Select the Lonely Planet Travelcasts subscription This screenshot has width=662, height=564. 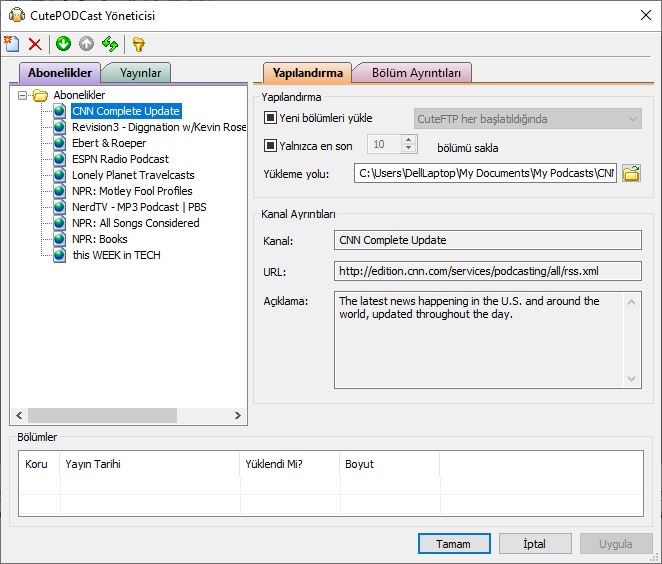tap(133, 175)
